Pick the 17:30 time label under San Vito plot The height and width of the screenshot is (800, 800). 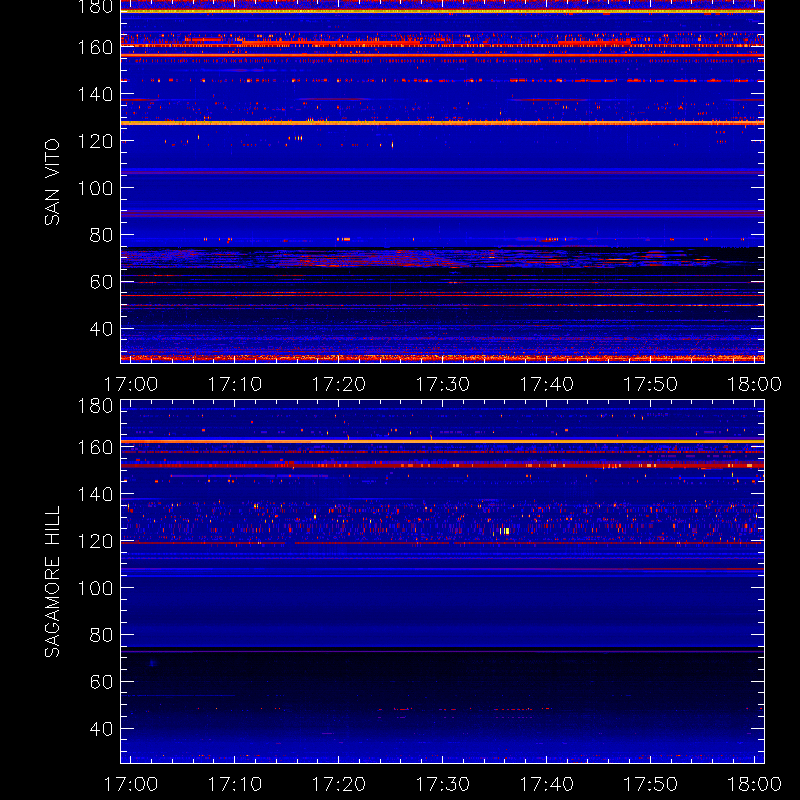point(442,384)
